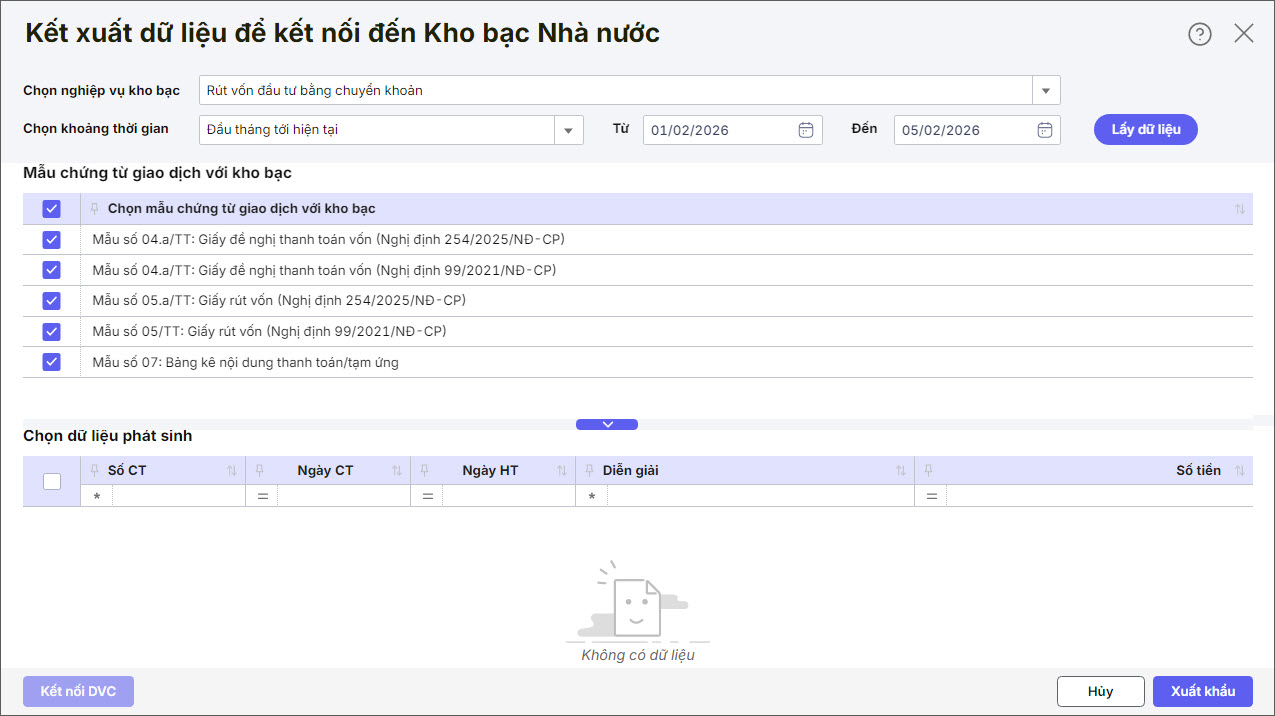Click the Lấy dữ liệu button
This screenshot has width=1275, height=716.
(x=1145, y=130)
